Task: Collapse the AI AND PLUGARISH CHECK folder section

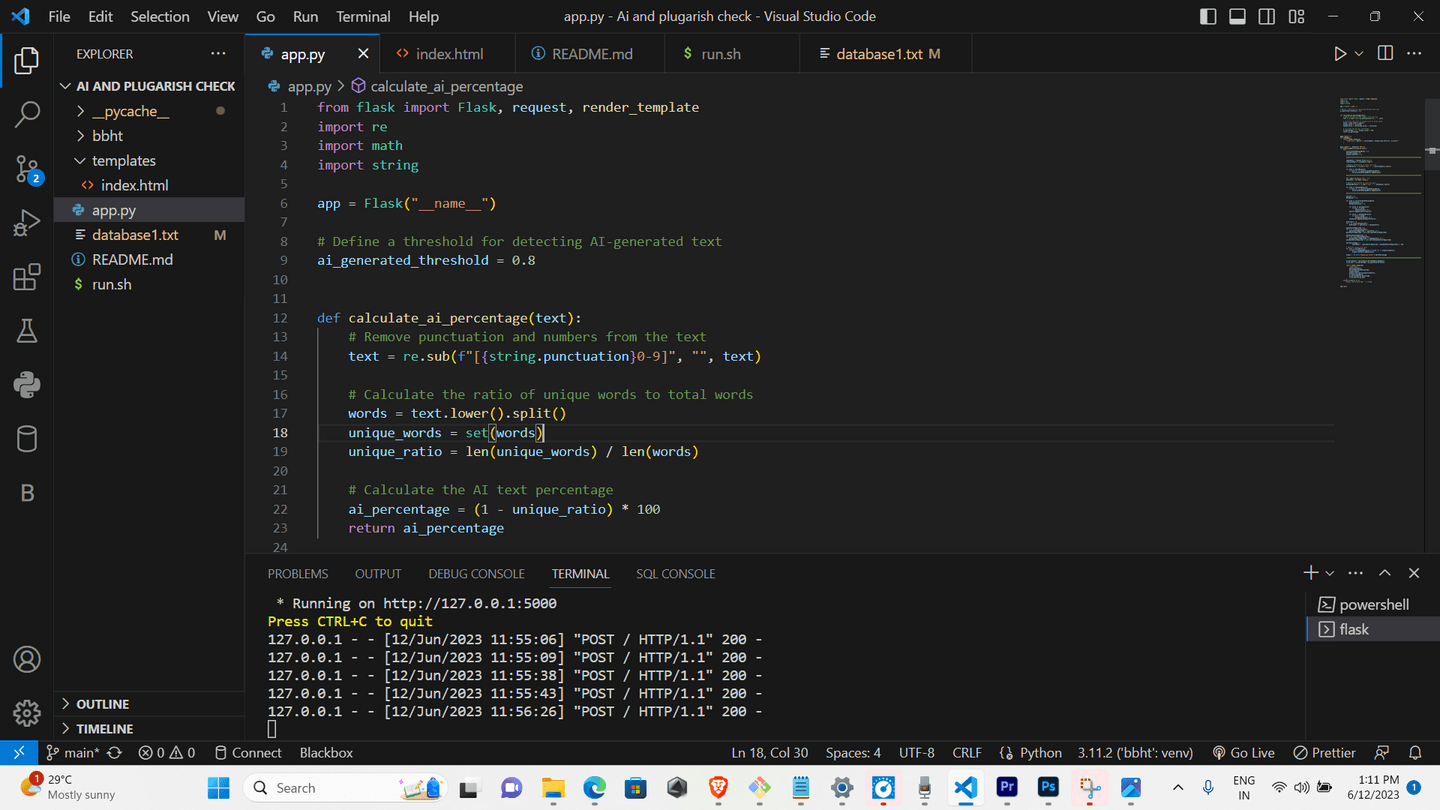Action: (x=149, y=86)
